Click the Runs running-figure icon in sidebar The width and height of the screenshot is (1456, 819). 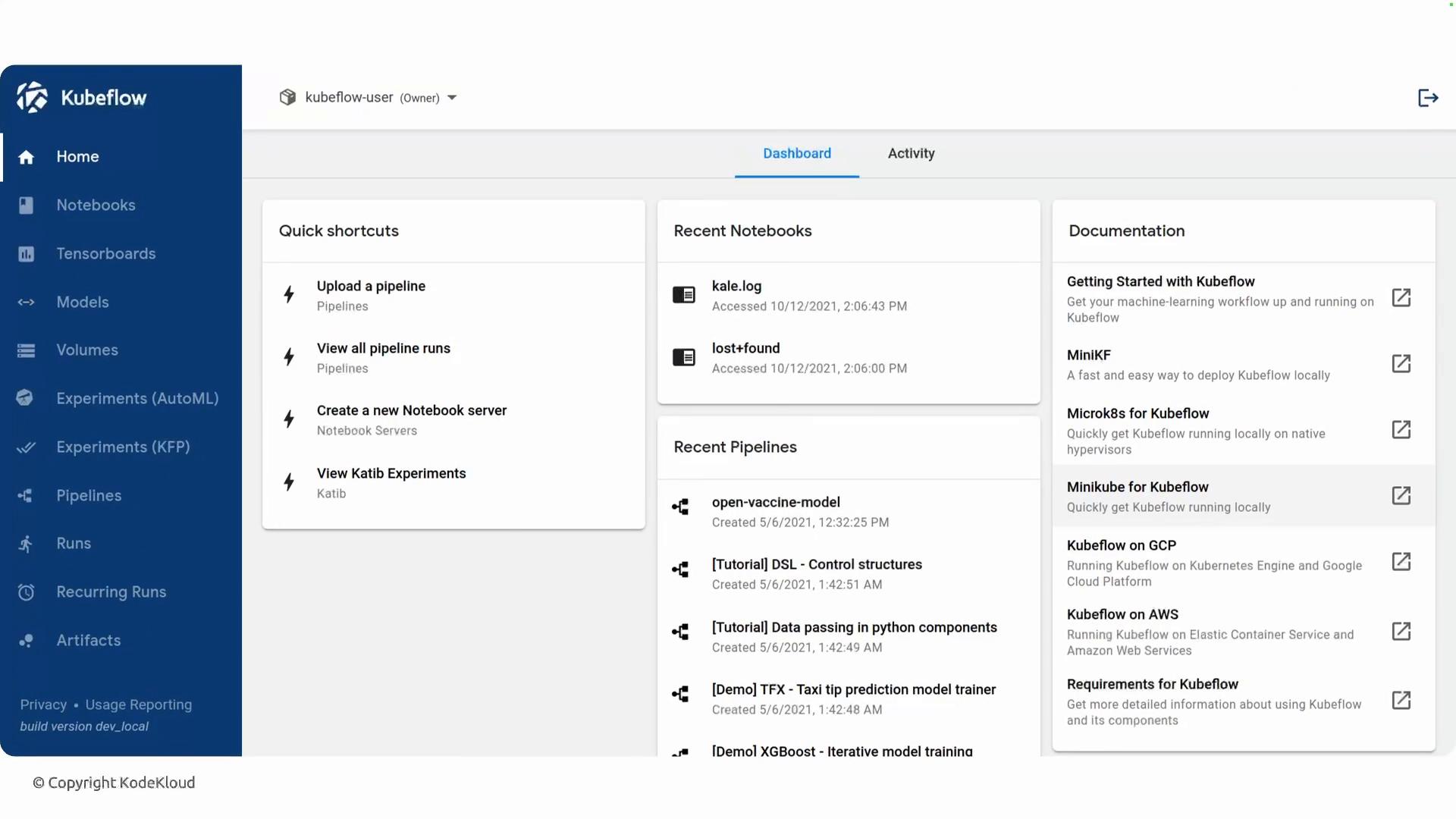(x=26, y=544)
